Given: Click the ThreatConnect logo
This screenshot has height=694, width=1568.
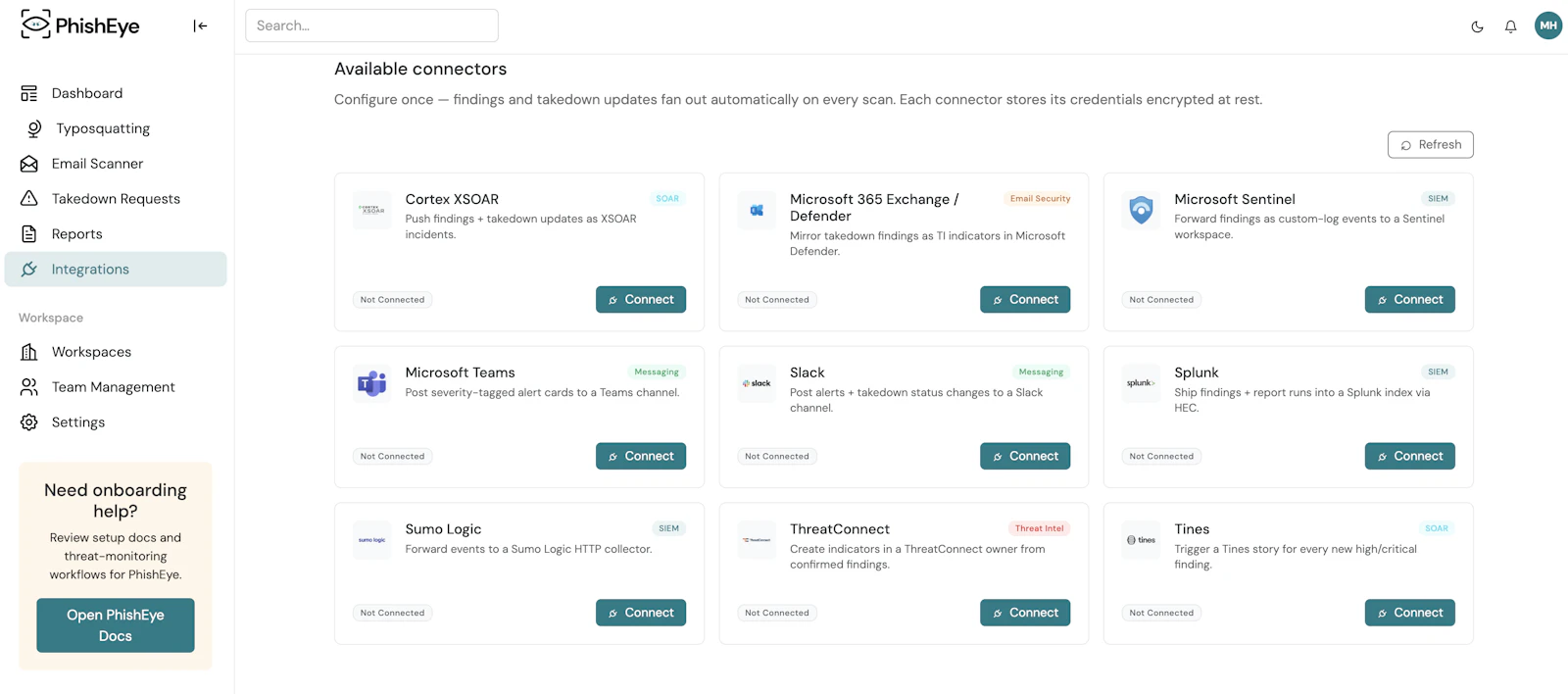Looking at the screenshot, I should tap(757, 540).
